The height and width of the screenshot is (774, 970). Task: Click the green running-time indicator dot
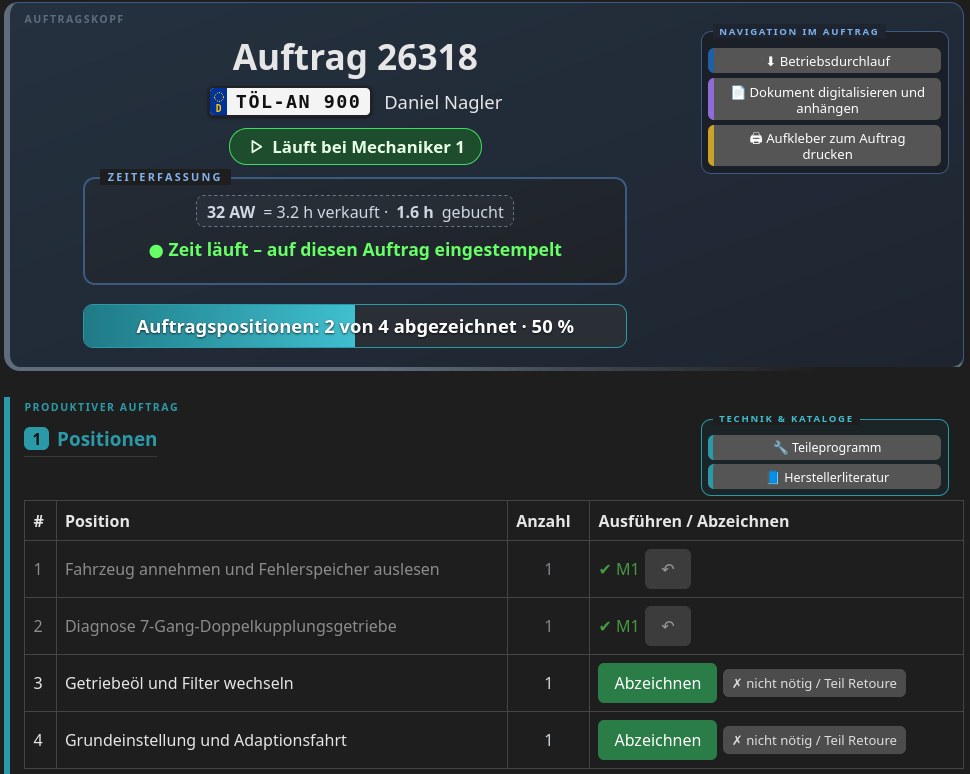coord(156,251)
